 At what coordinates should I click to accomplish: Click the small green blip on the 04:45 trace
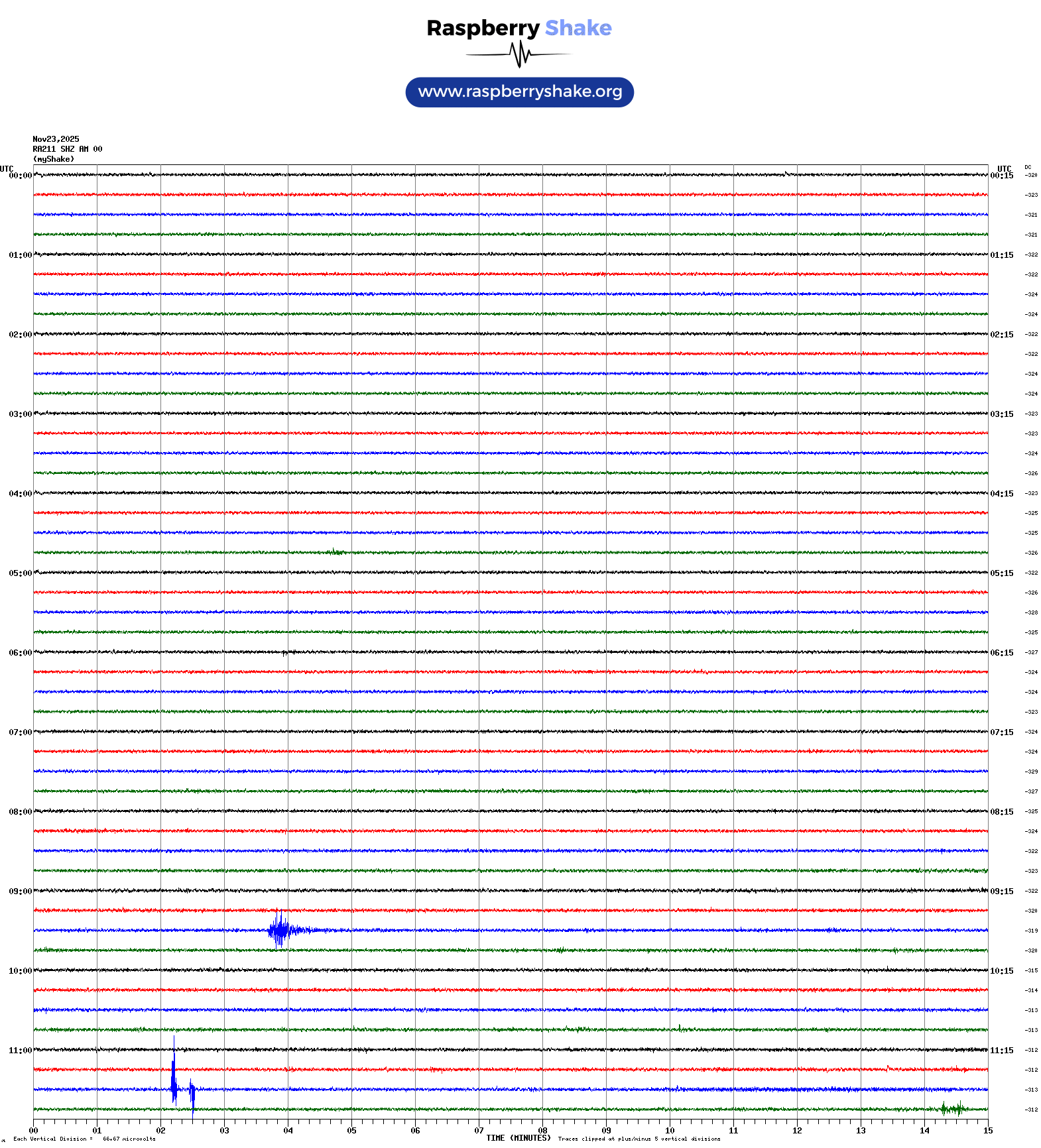[x=336, y=551]
